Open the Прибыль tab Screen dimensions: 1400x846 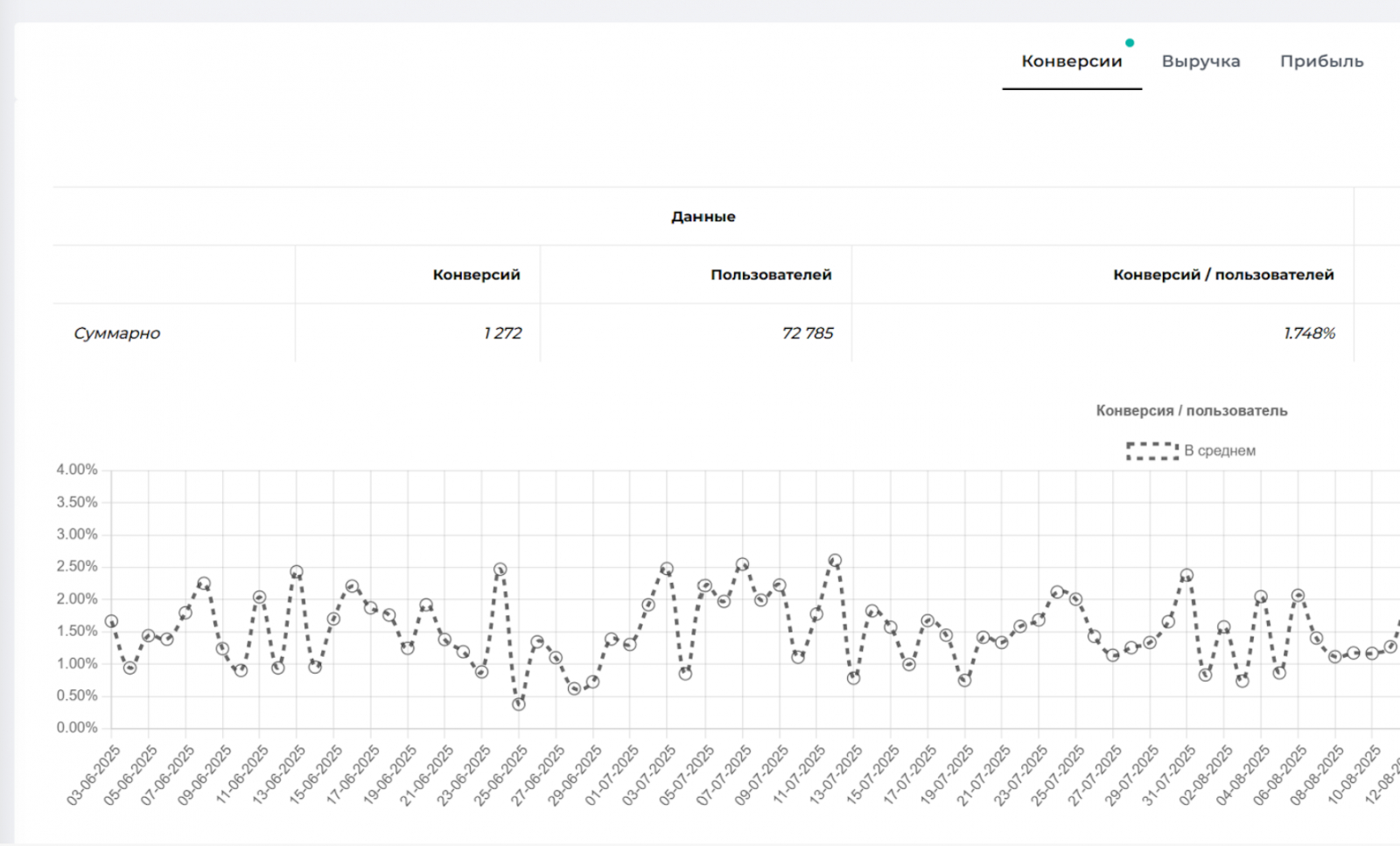pyautogui.click(x=1321, y=61)
